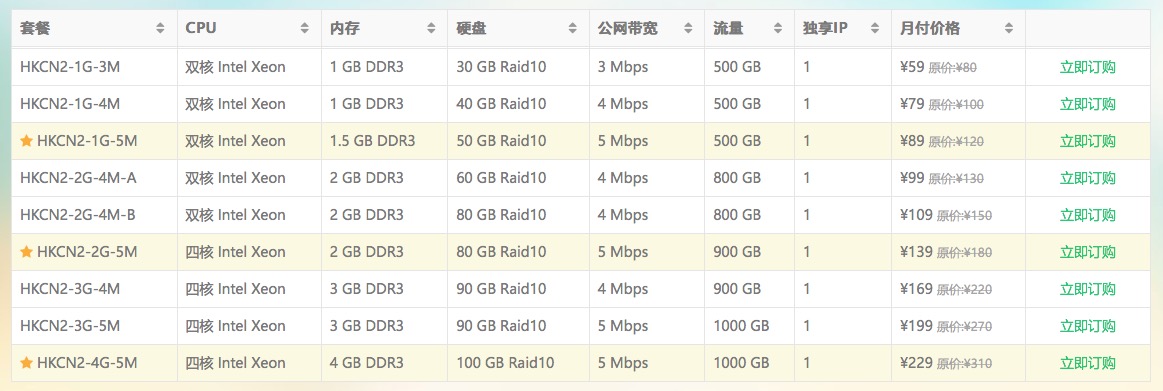Image resolution: width=1163 pixels, height=391 pixels.
Task: Sort table using 内存 sort arrows
Action: [x=432, y=29]
